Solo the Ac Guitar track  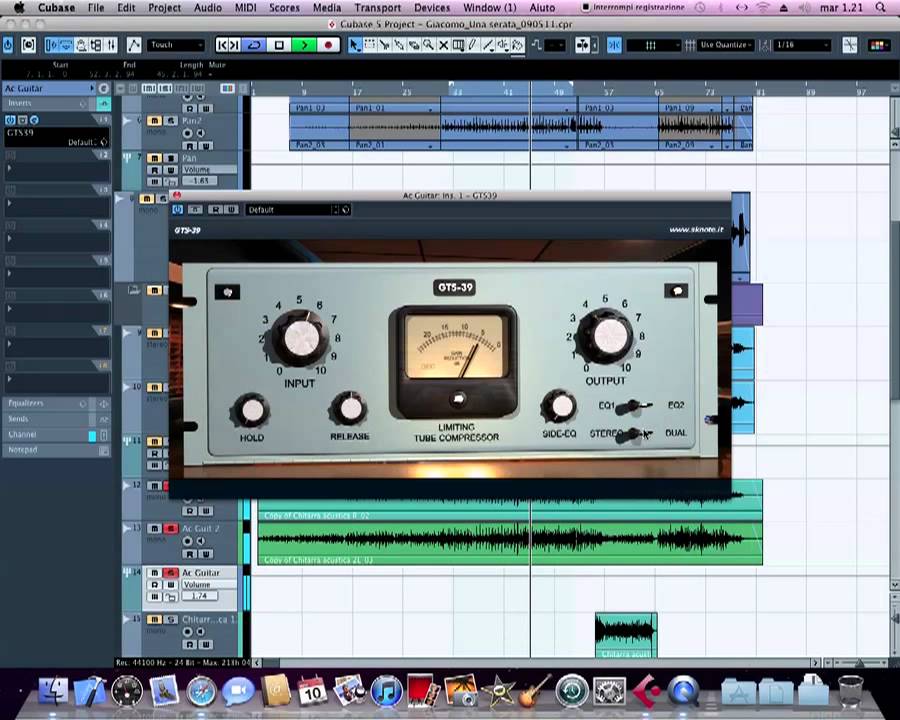click(170, 572)
